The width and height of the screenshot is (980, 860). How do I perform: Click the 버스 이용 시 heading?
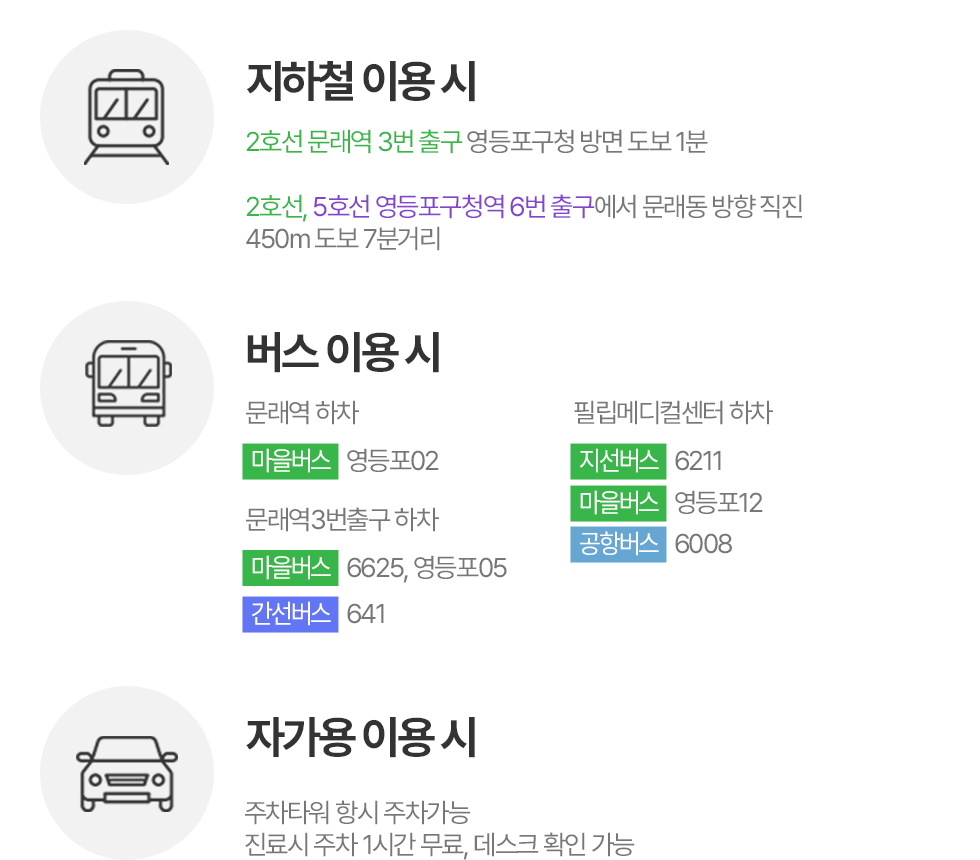[x=343, y=352]
